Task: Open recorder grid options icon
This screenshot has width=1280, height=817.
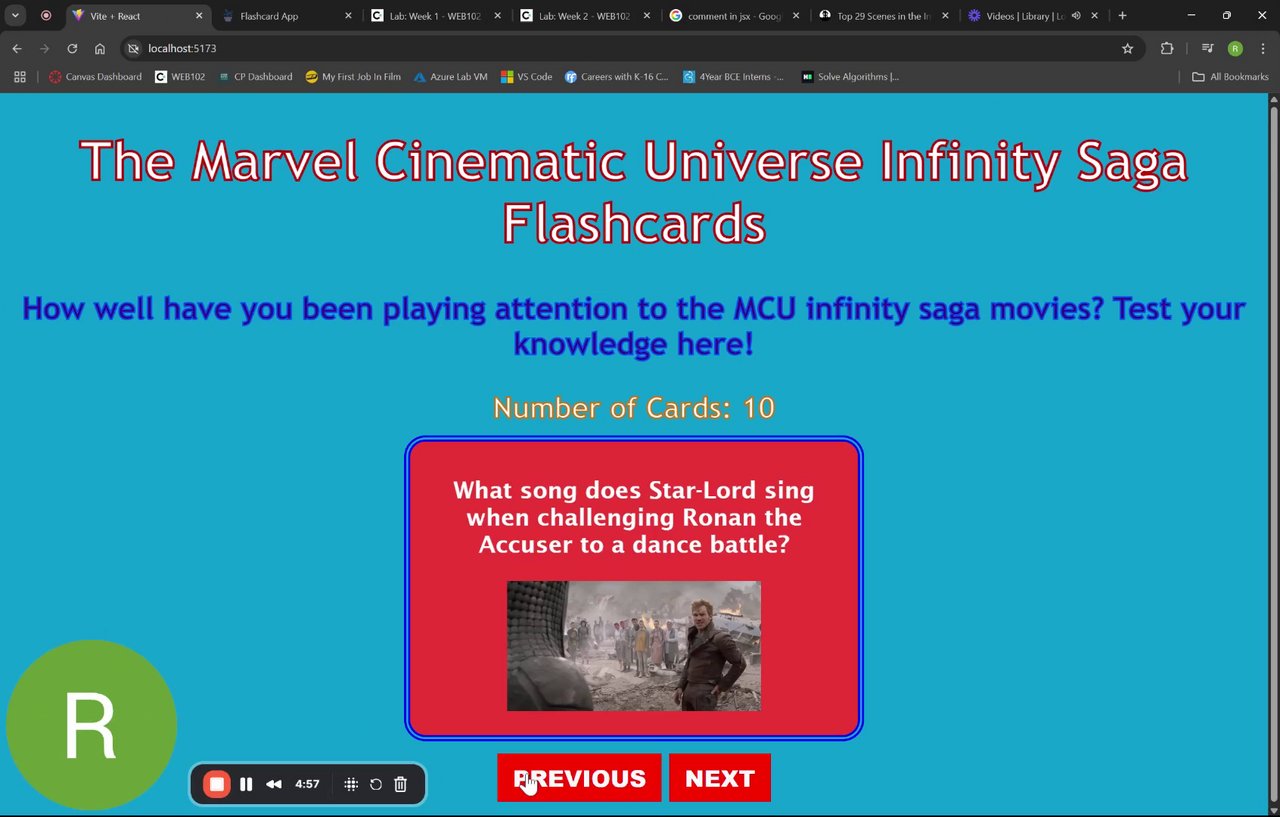Action: click(x=351, y=784)
